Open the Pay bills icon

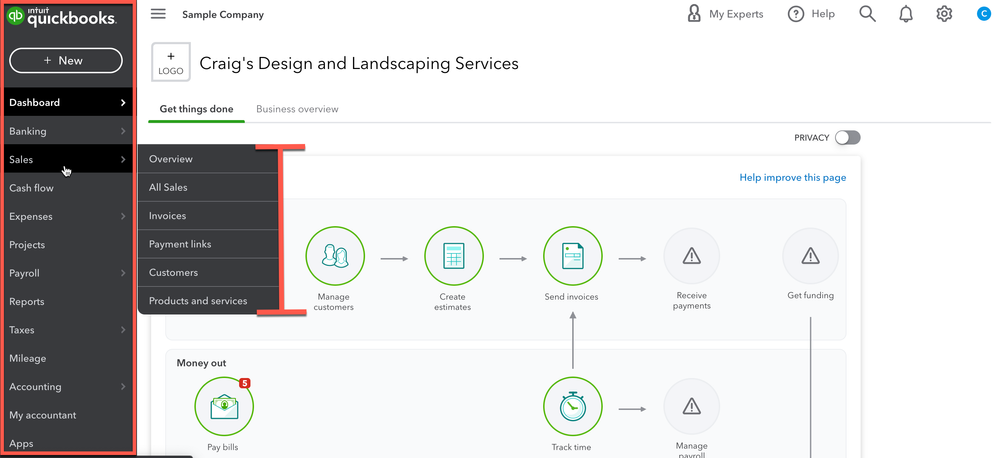(x=224, y=406)
